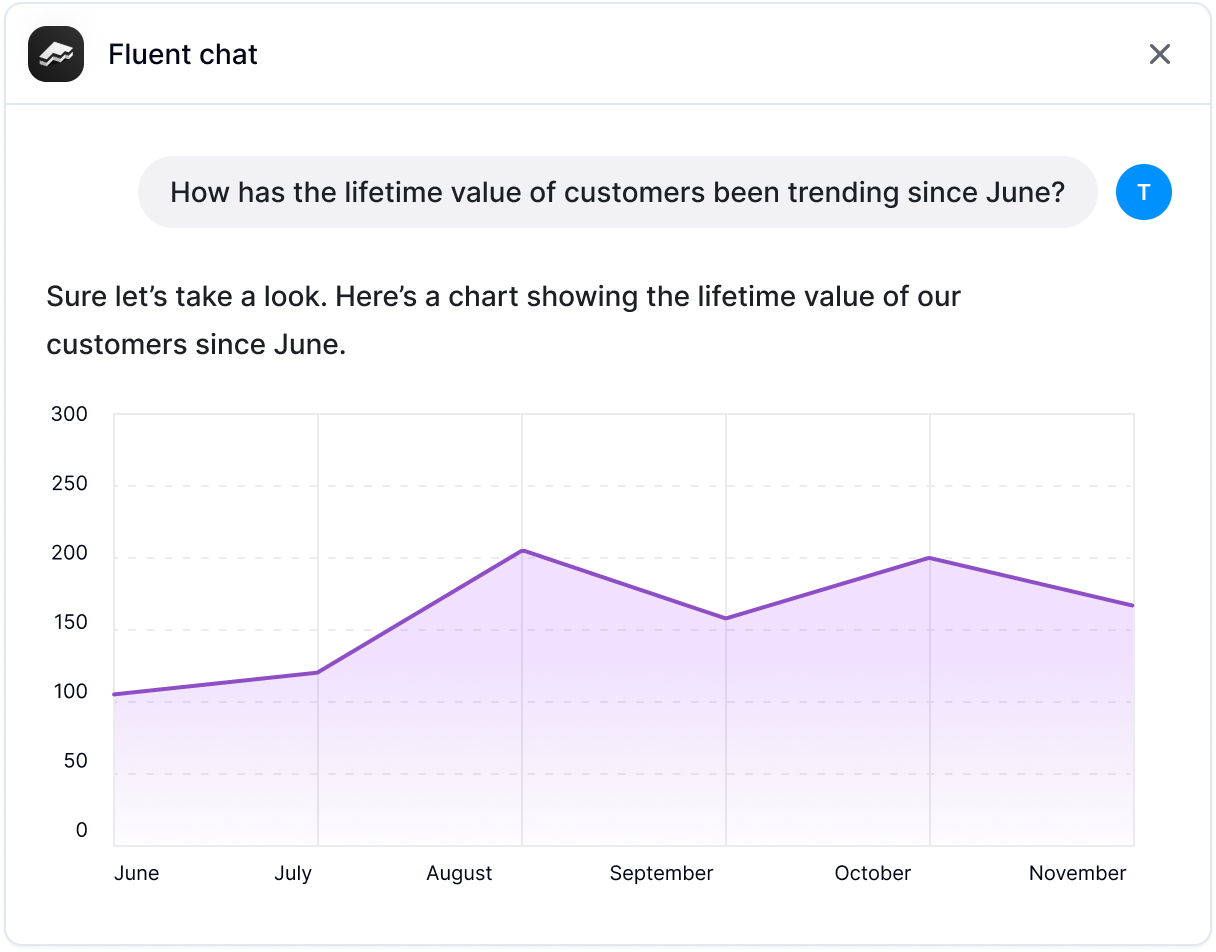Click the 100 y-axis label

(x=69, y=692)
